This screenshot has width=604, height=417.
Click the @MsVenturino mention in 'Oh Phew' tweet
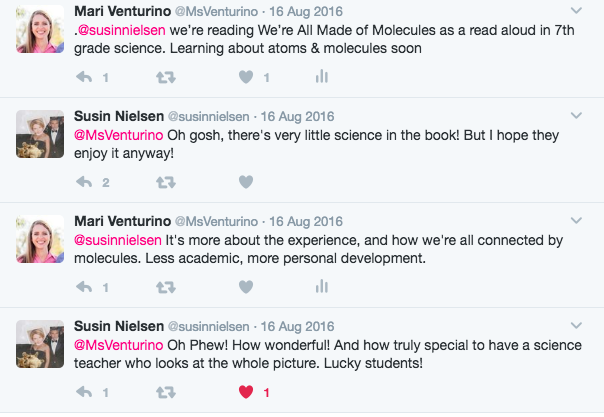click(114, 344)
